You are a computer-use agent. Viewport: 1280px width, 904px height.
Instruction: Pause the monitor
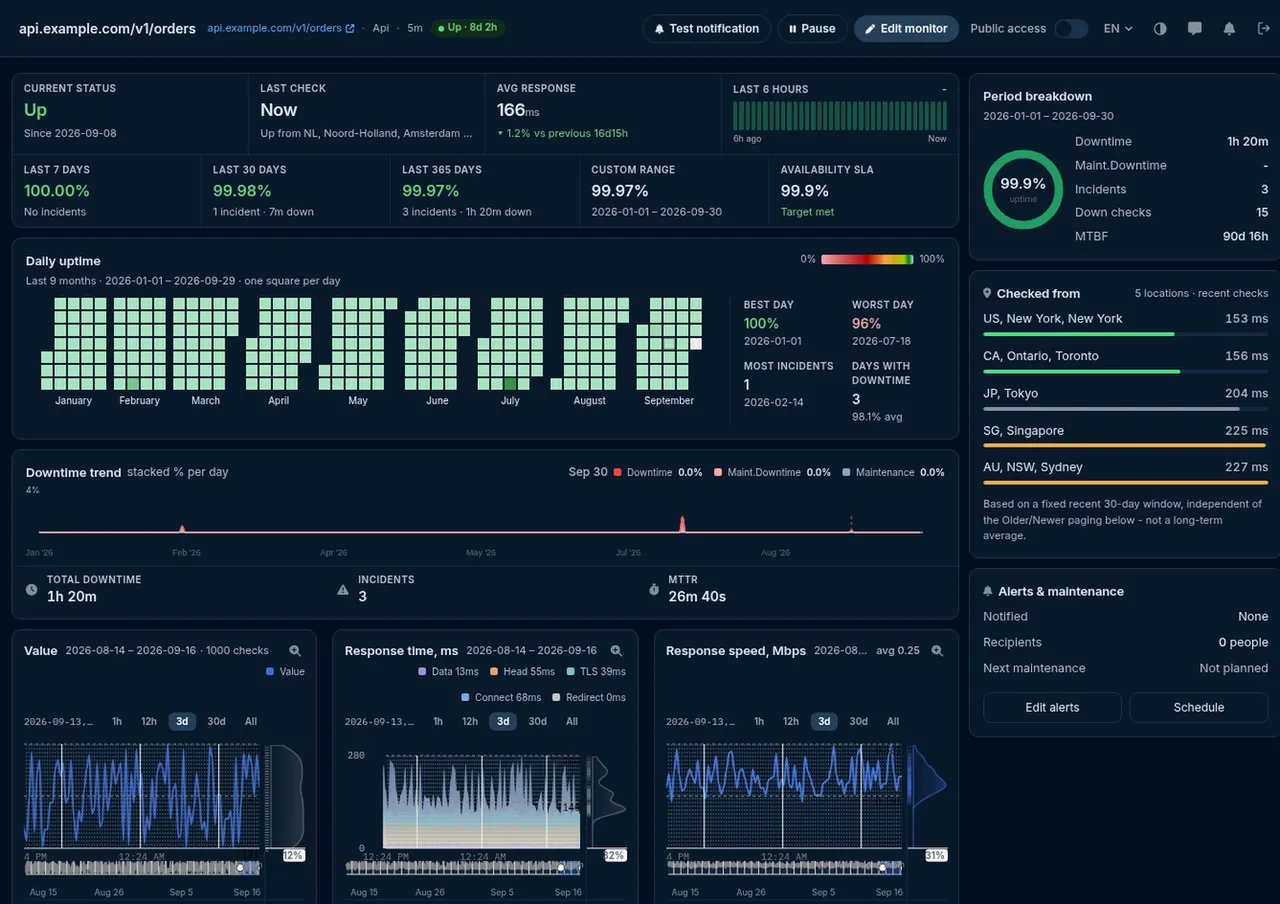point(812,29)
